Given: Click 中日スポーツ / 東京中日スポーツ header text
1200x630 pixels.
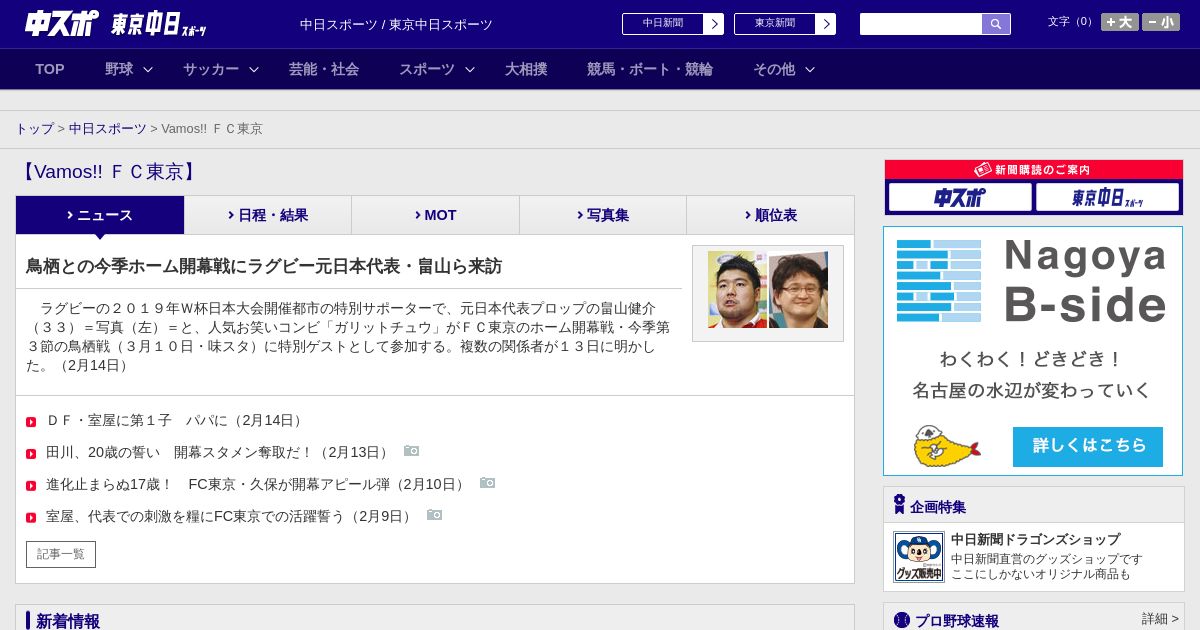Looking at the screenshot, I should (396, 24).
